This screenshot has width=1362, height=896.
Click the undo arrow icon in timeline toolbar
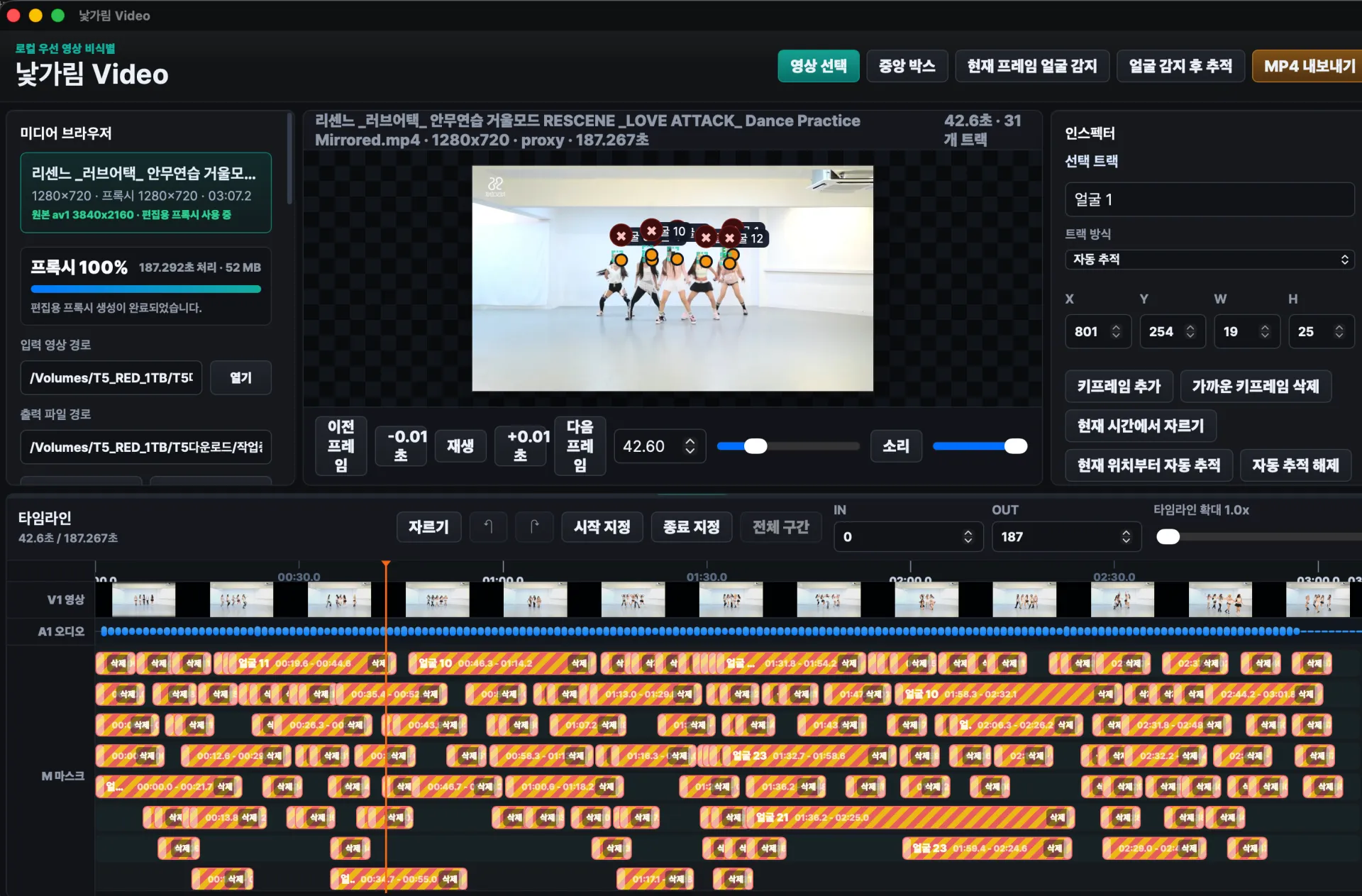(x=488, y=526)
